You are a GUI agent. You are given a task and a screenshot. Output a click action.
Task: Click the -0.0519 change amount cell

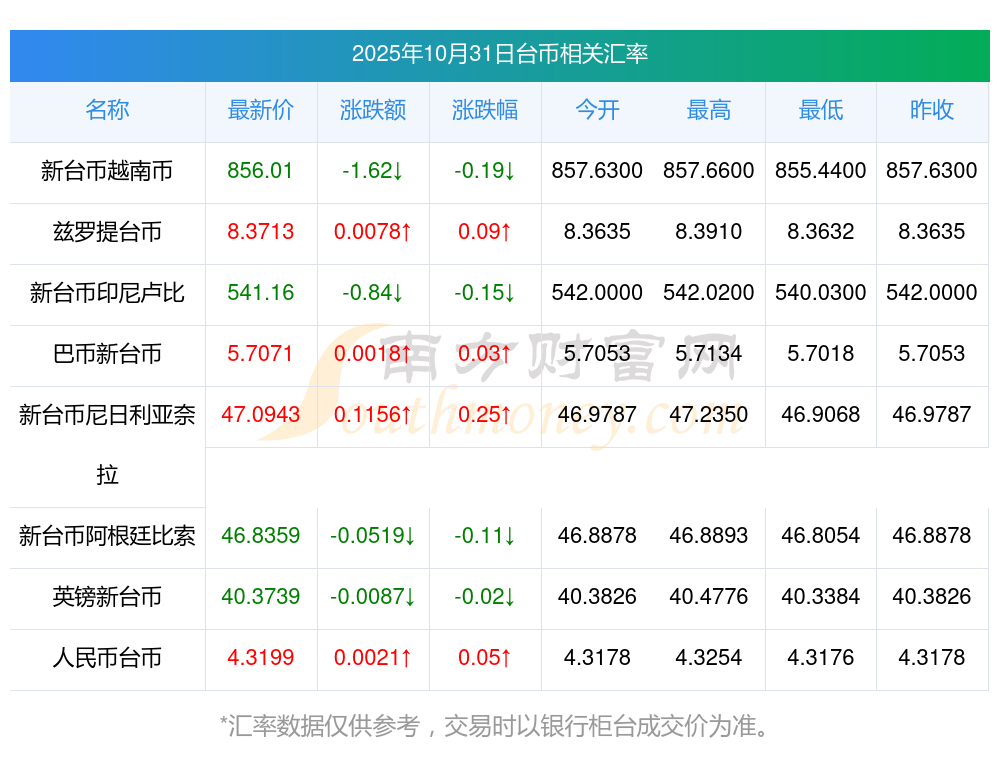coord(372,536)
